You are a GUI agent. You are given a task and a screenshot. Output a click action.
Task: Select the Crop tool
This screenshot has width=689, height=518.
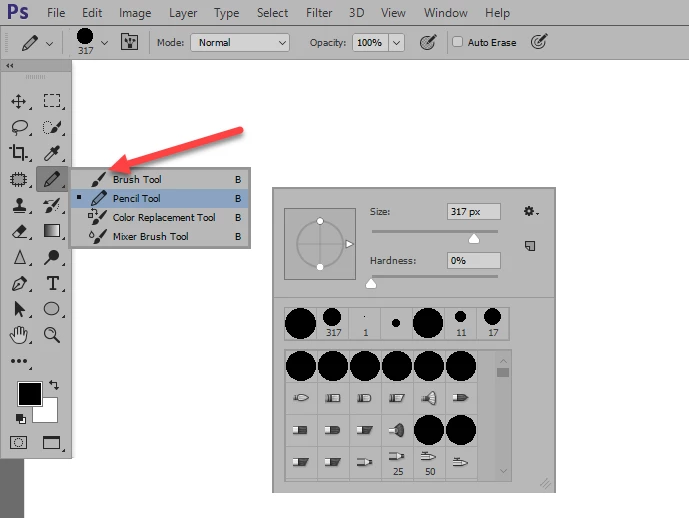tap(18, 152)
